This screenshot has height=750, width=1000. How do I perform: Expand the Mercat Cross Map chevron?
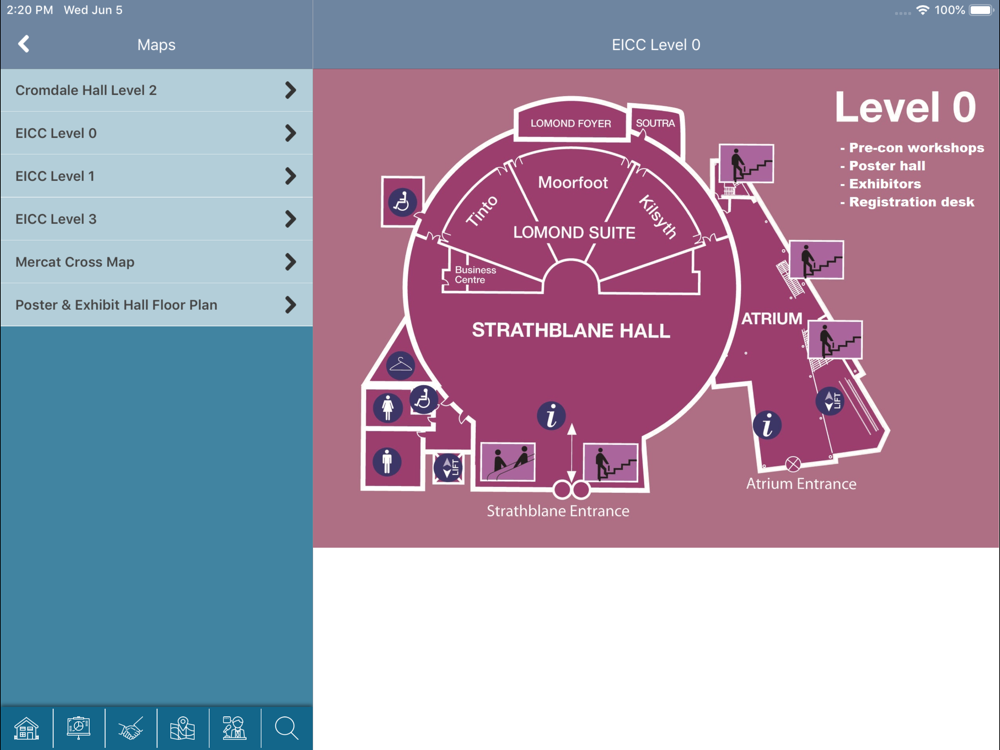[290, 261]
